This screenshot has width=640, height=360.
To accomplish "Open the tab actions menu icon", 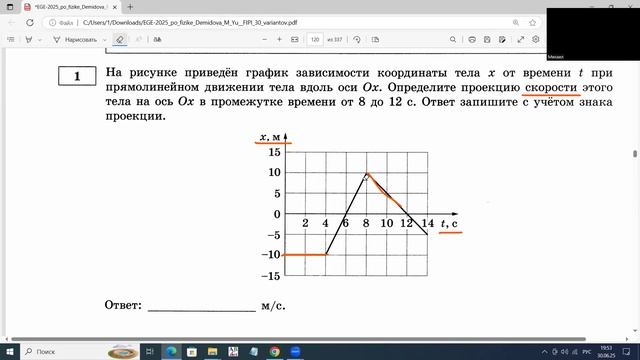I will 10,7.
